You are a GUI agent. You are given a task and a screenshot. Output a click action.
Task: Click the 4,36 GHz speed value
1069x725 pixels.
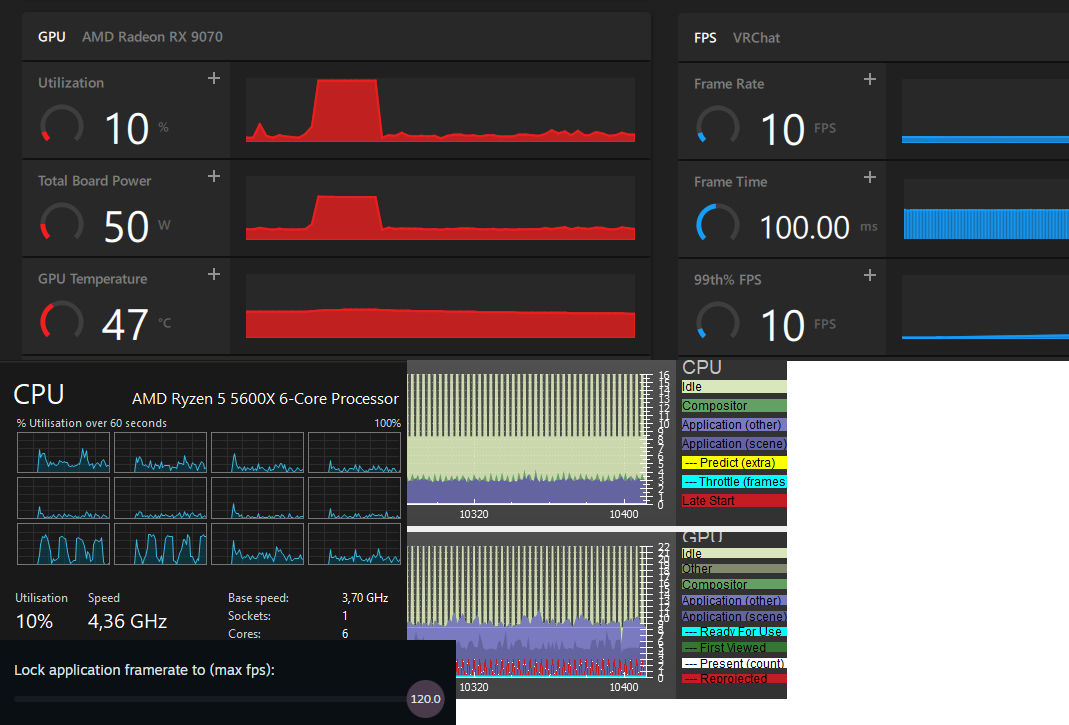pos(127,621)
